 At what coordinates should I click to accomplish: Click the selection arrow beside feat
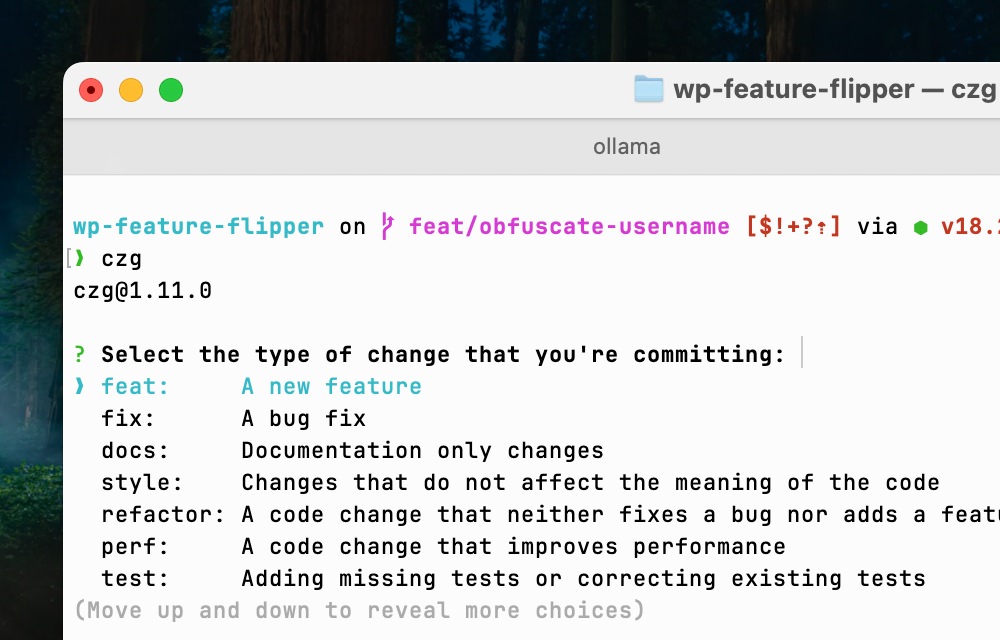80,387
